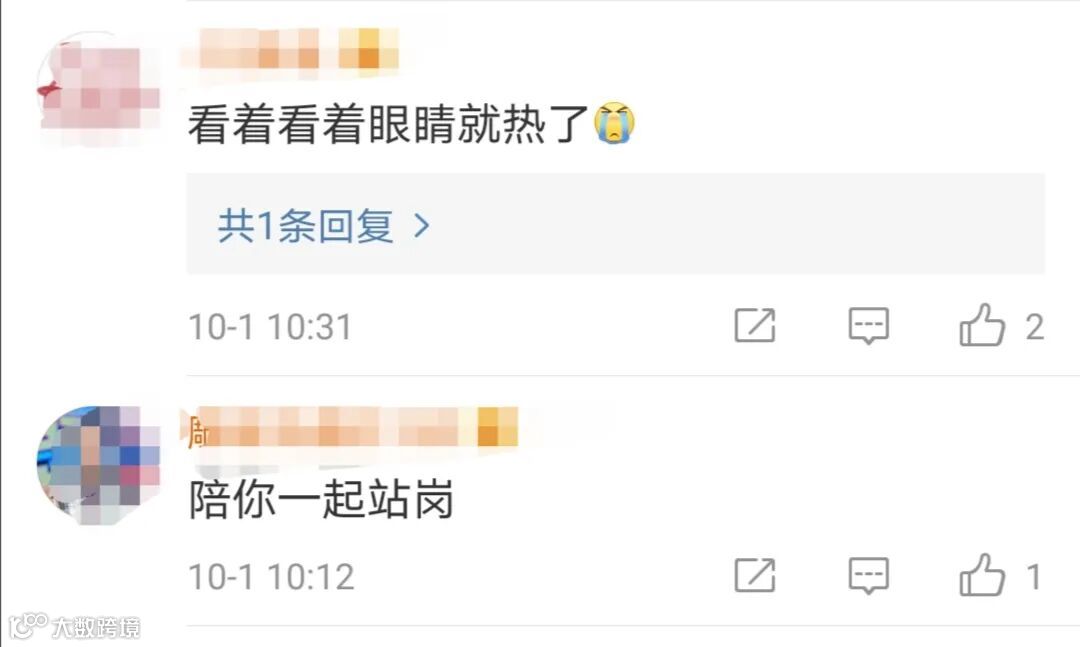This screenshot has height=647, width=1080.
Task: Share the 10:31 comment with repost icon
Action: (755, 325)
